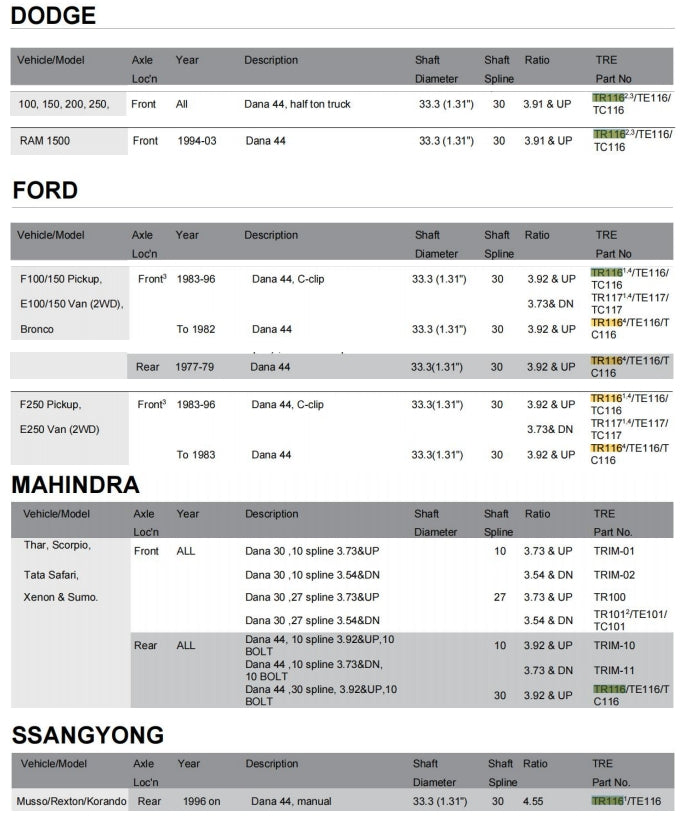Click the 1994-03 year cell
This screenshot has height=824, width=689.
point(197,141)
